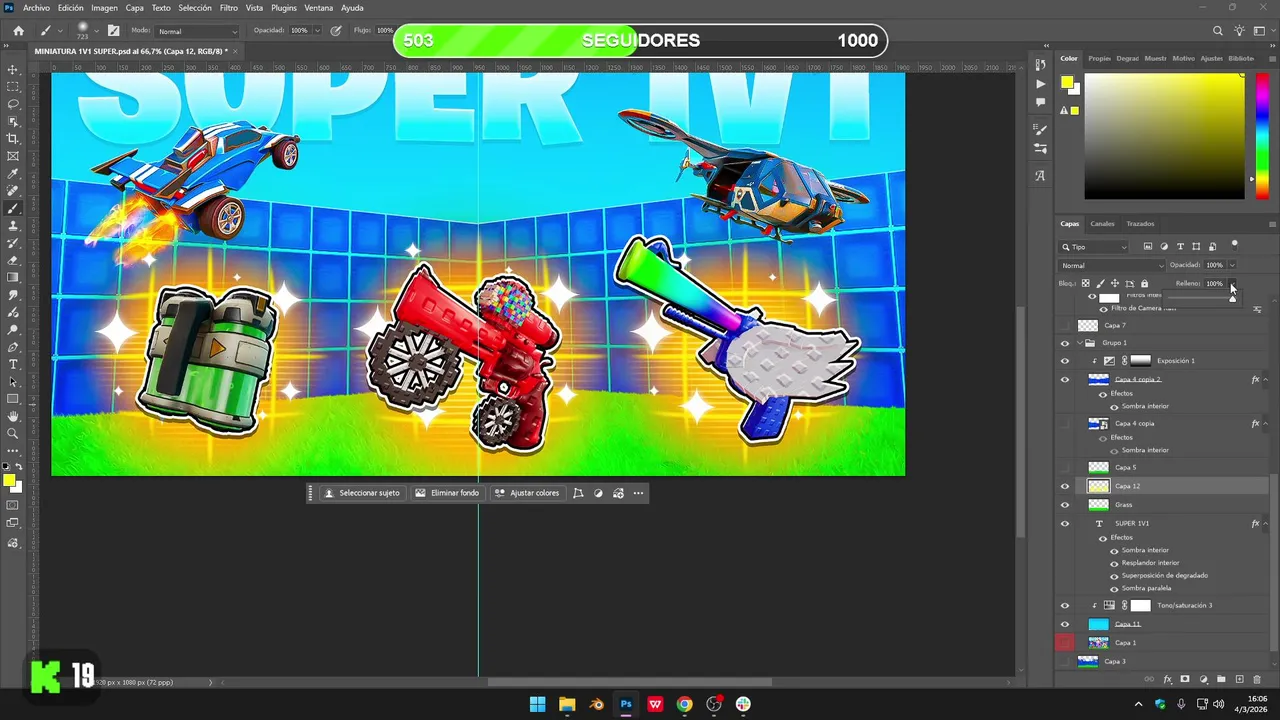The width and height of the screenshot is (1280, 720).
Task: Open the Modo blend mode dropdown
Action: [198, 31]
